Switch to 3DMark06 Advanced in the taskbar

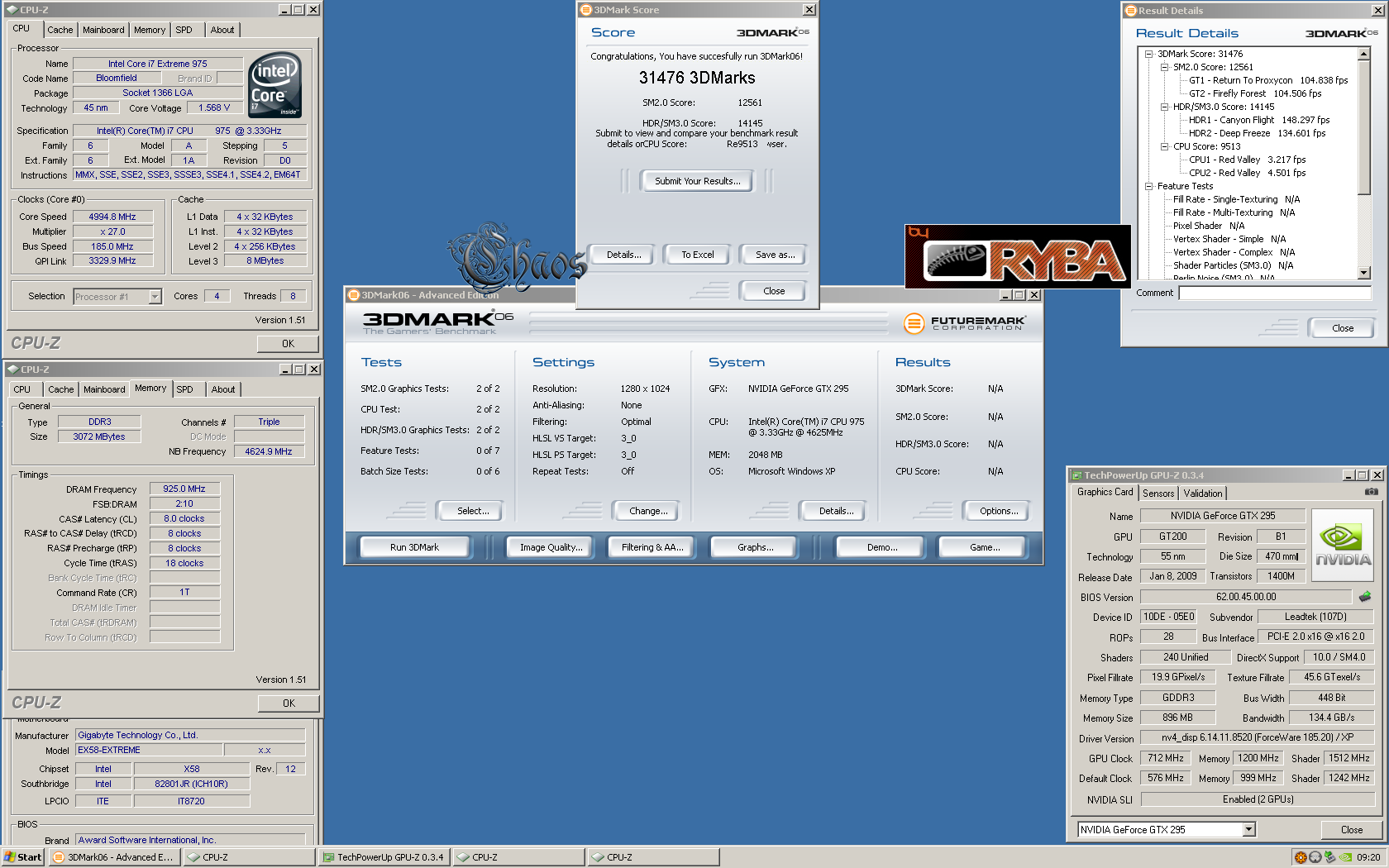(x=115, y=857)
